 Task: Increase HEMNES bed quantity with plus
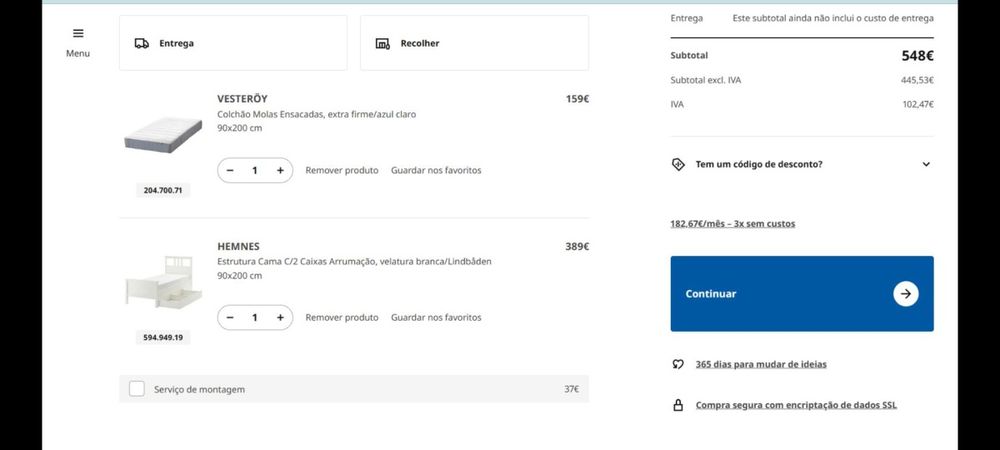280,317
